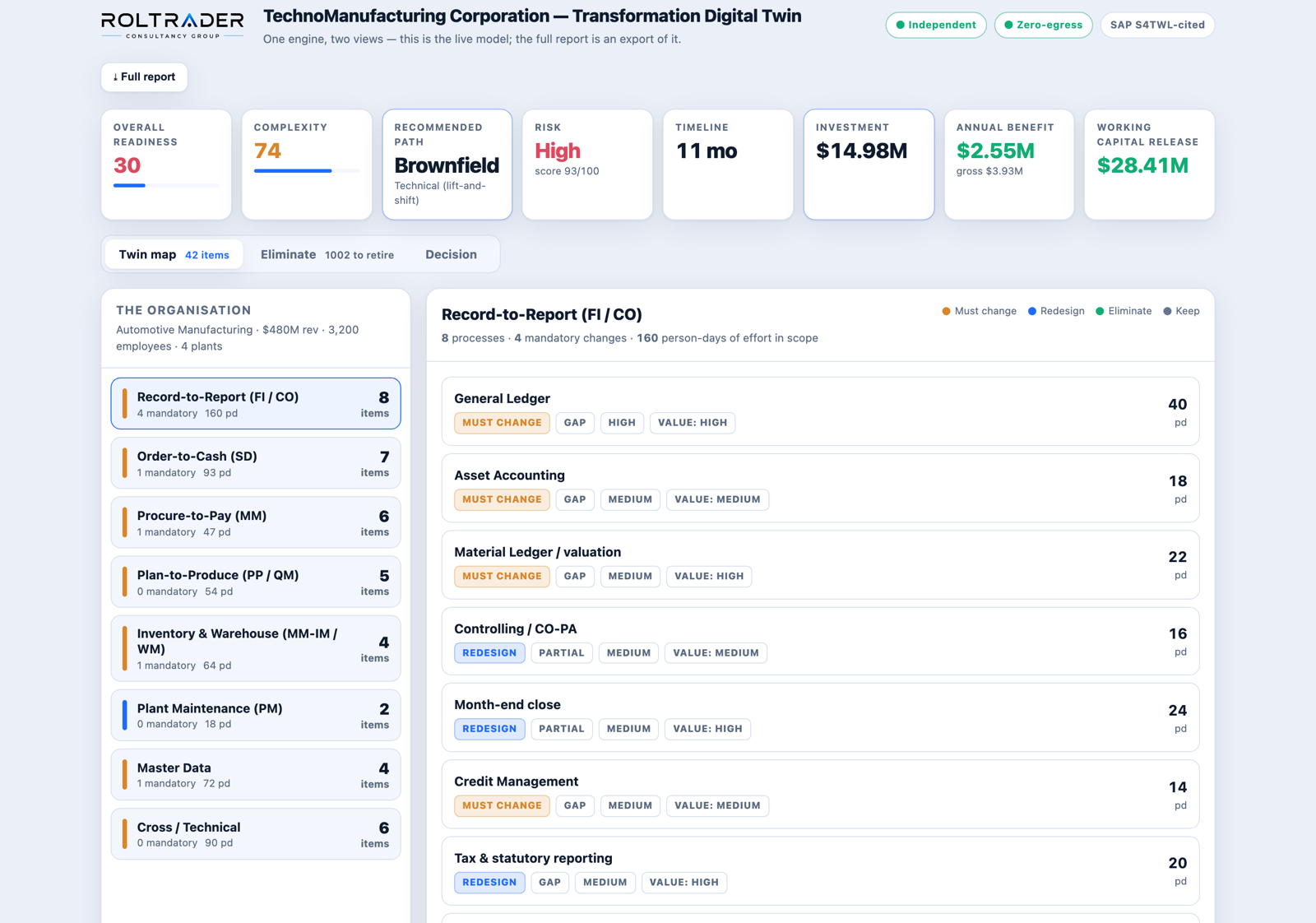
Task: Open the Twin map tab
Action: tap(174, 255)
